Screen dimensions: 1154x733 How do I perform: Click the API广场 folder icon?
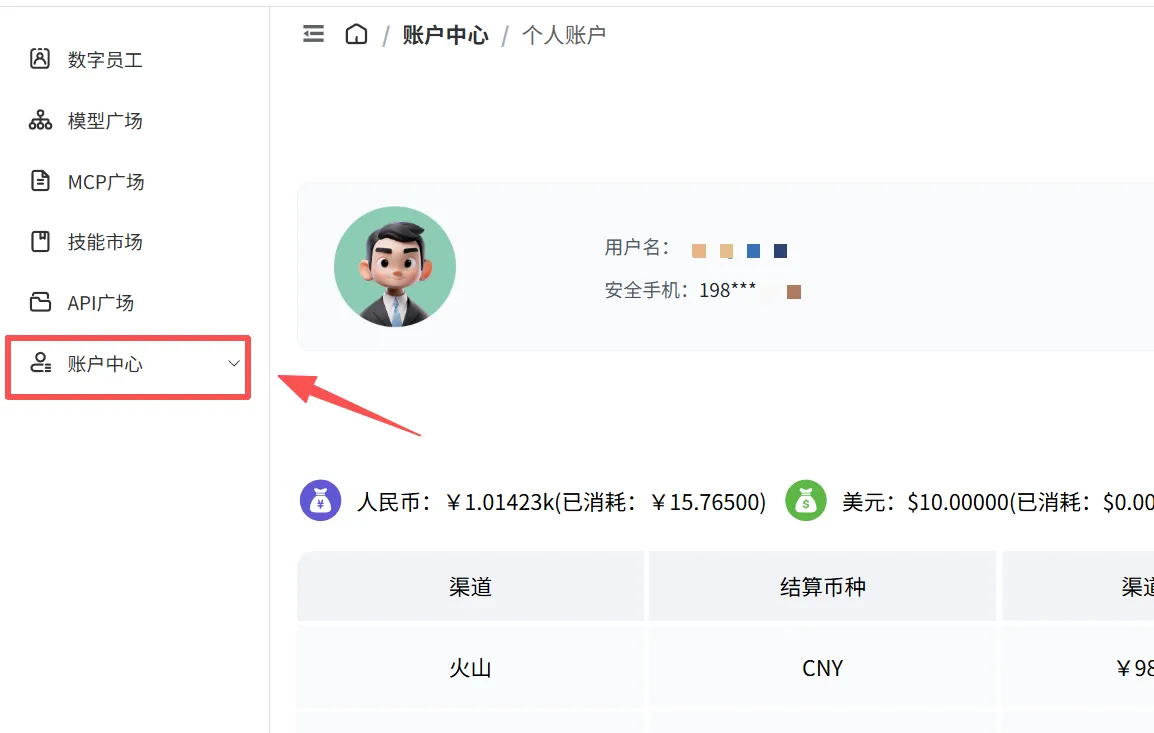click(40, 302)
